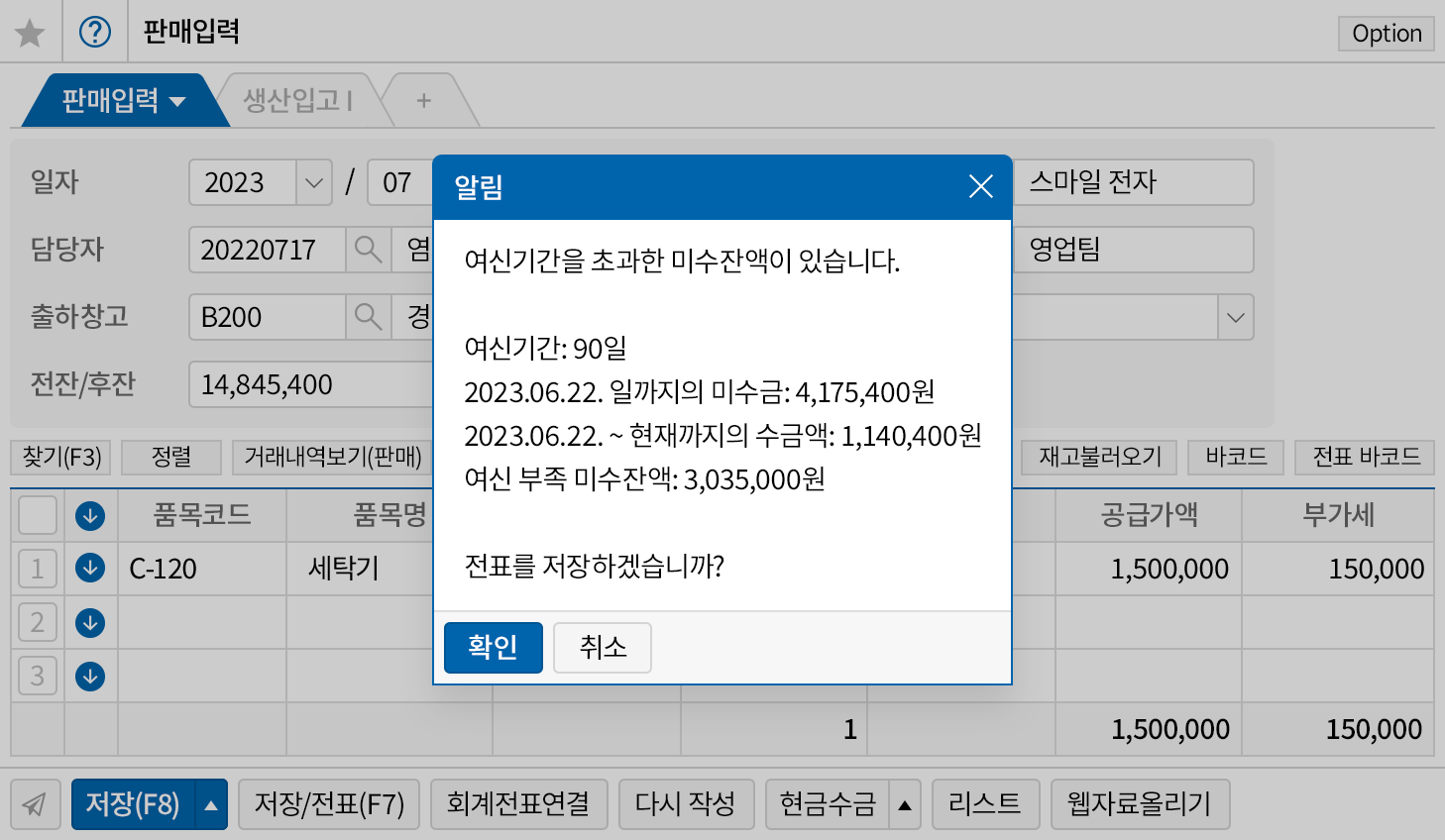Open help with the question mark icon
Viewport: 1445px width, 840px height.
click(x=95, y=33)
